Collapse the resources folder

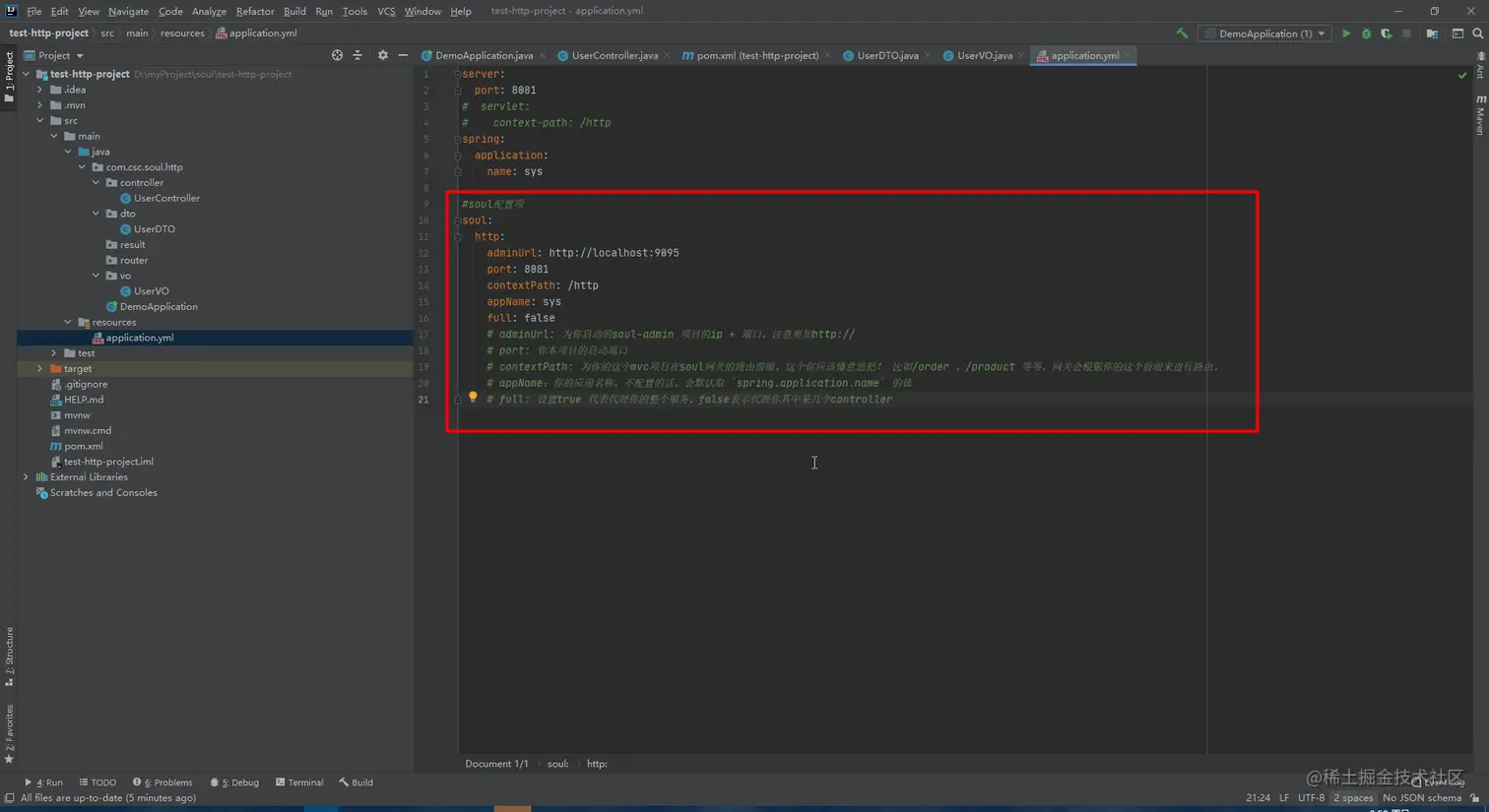(68, 322)
